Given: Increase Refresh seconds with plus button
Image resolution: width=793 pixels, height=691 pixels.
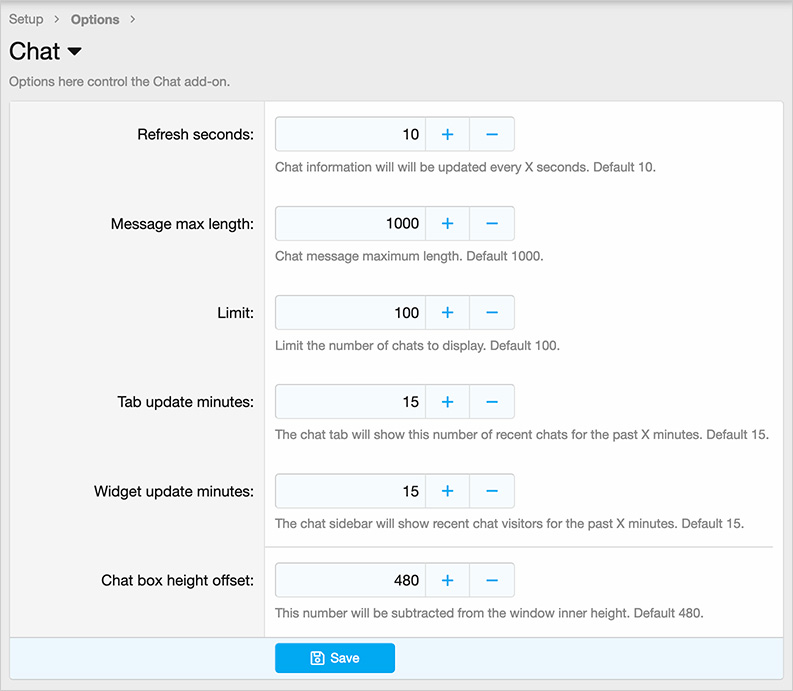Looking at the screenshot, I should 447,134.
